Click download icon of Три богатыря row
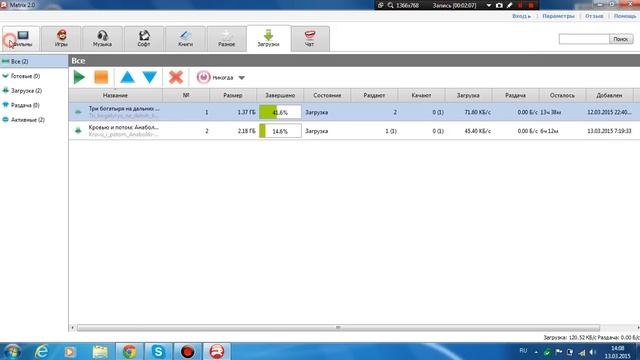The height and width of the screenshot is (360, 640). coord(78,111)
